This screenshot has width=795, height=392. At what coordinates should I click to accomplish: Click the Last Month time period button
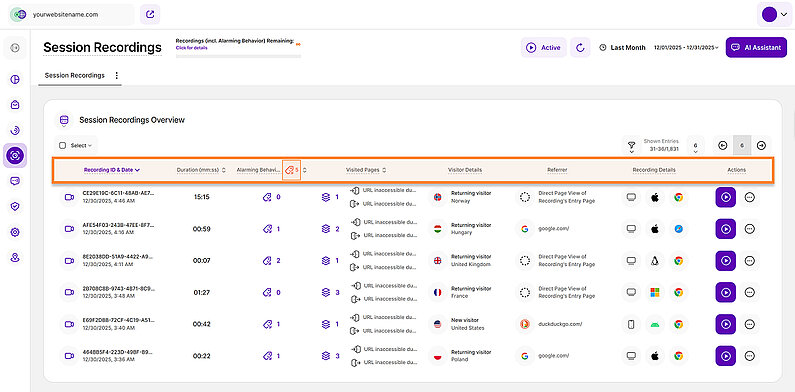(x=623, y=48)
